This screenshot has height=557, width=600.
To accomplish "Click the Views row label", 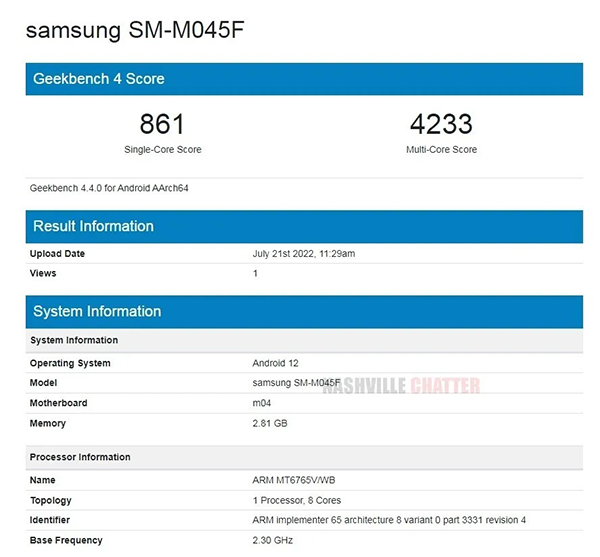I will [43, 273].
